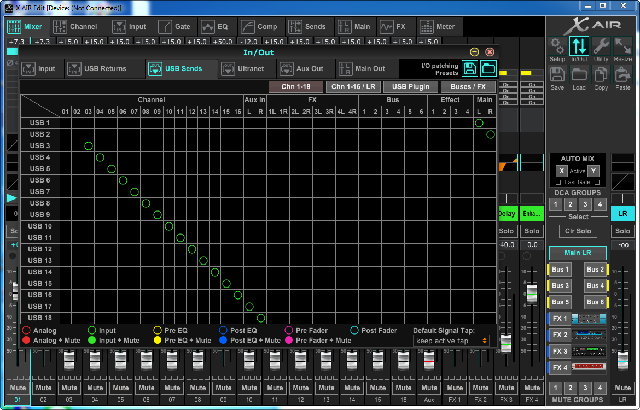
Task: Solo the LR main channel
Action: tap(623, 231)
